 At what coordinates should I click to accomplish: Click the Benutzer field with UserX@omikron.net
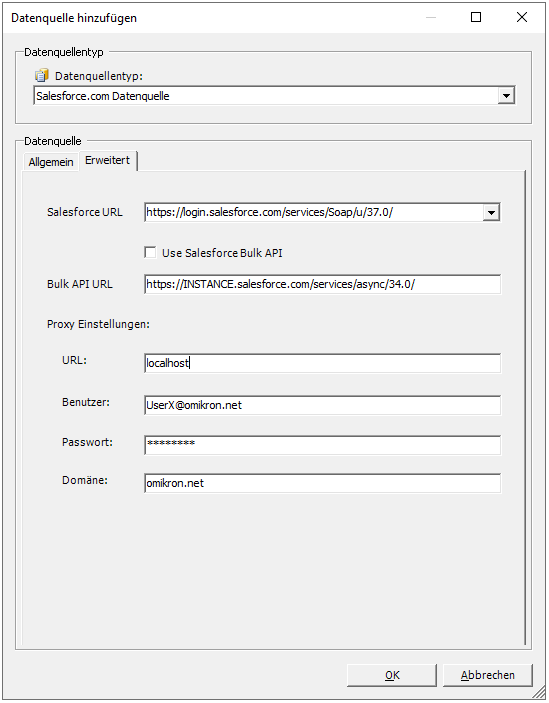pos(322,405)
